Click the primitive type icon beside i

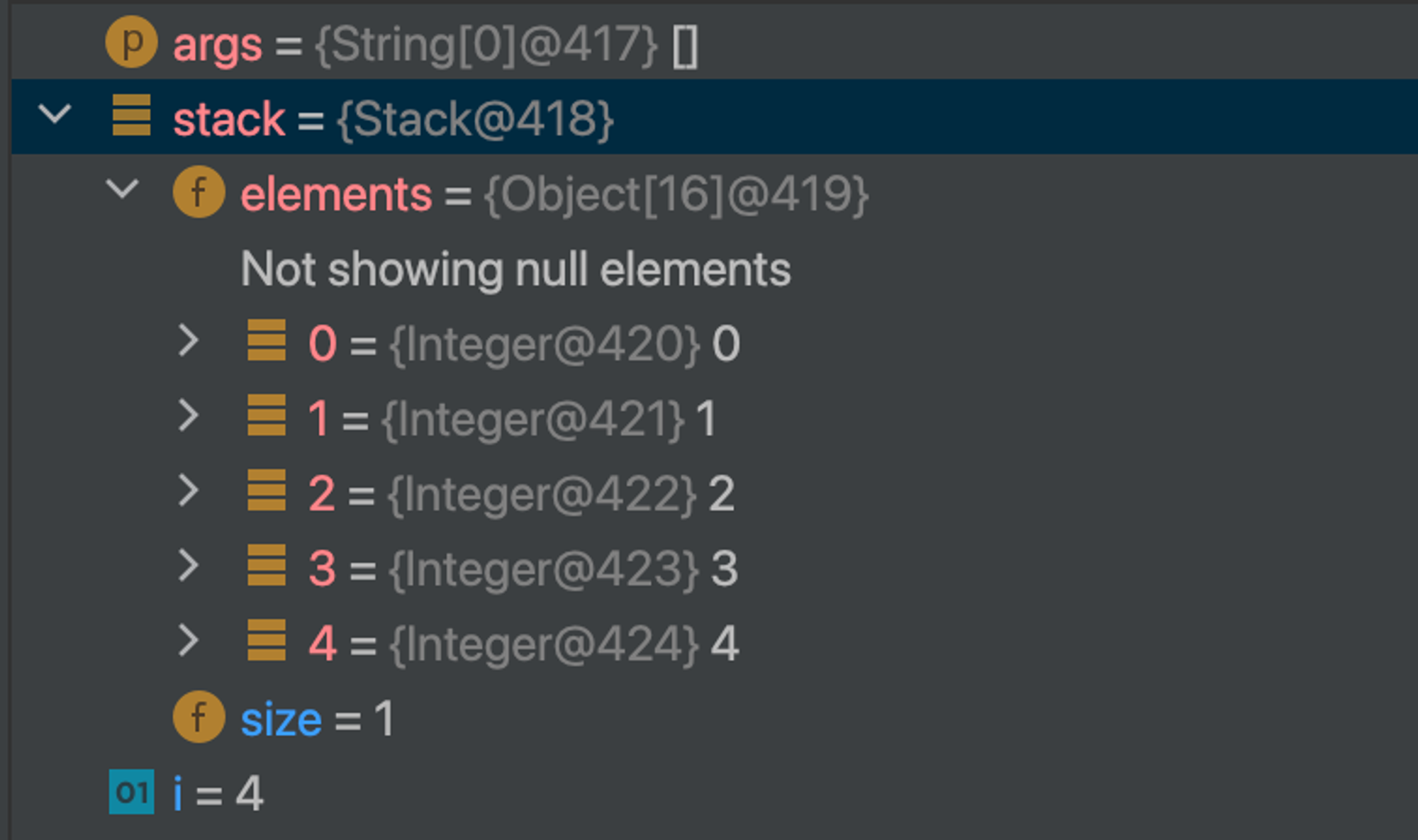131,792
